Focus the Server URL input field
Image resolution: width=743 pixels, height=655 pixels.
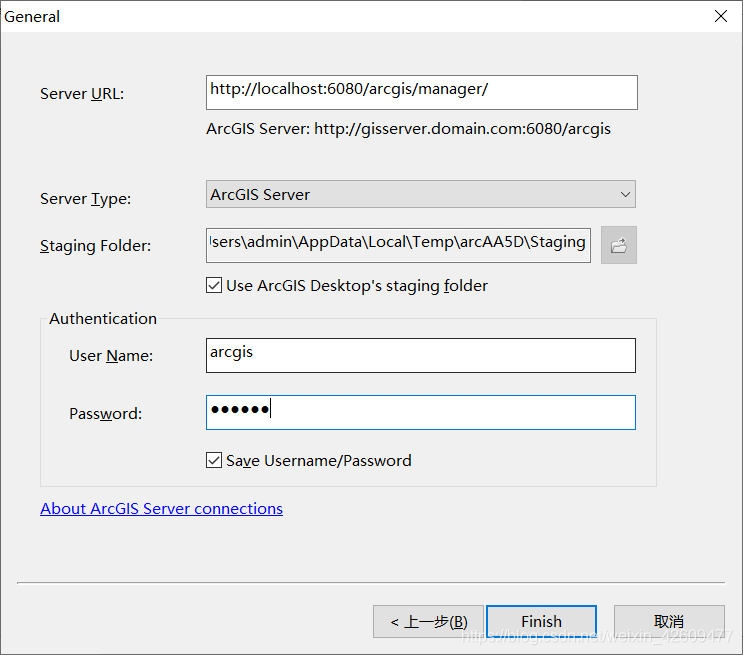click(x=422, y=92)
